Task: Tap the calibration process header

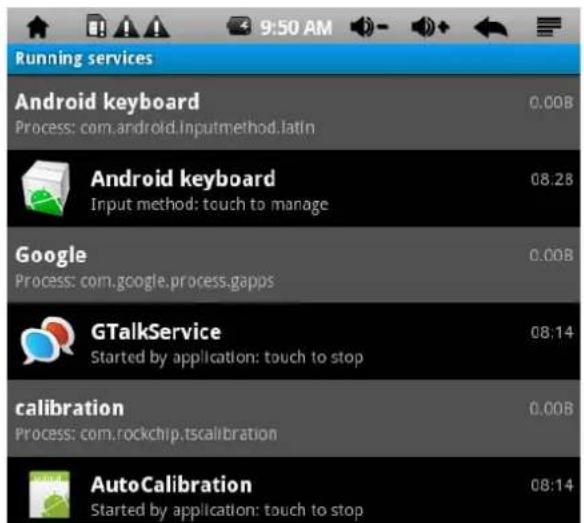Action: (x=293, y=419)
